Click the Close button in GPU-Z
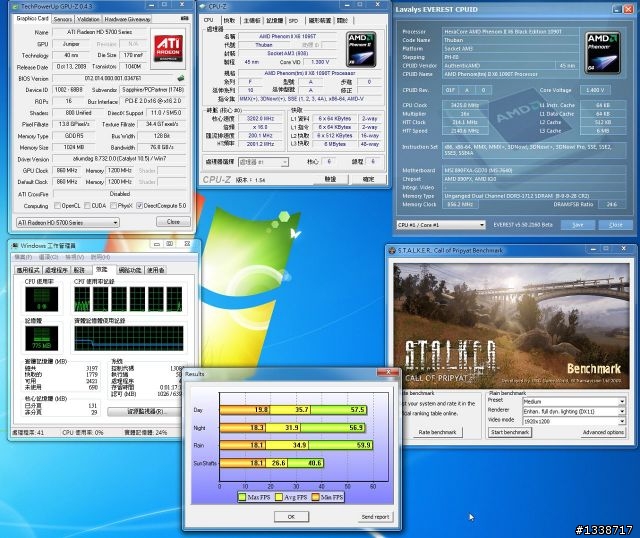Screen dimensions: 640x538 (173, 222)
